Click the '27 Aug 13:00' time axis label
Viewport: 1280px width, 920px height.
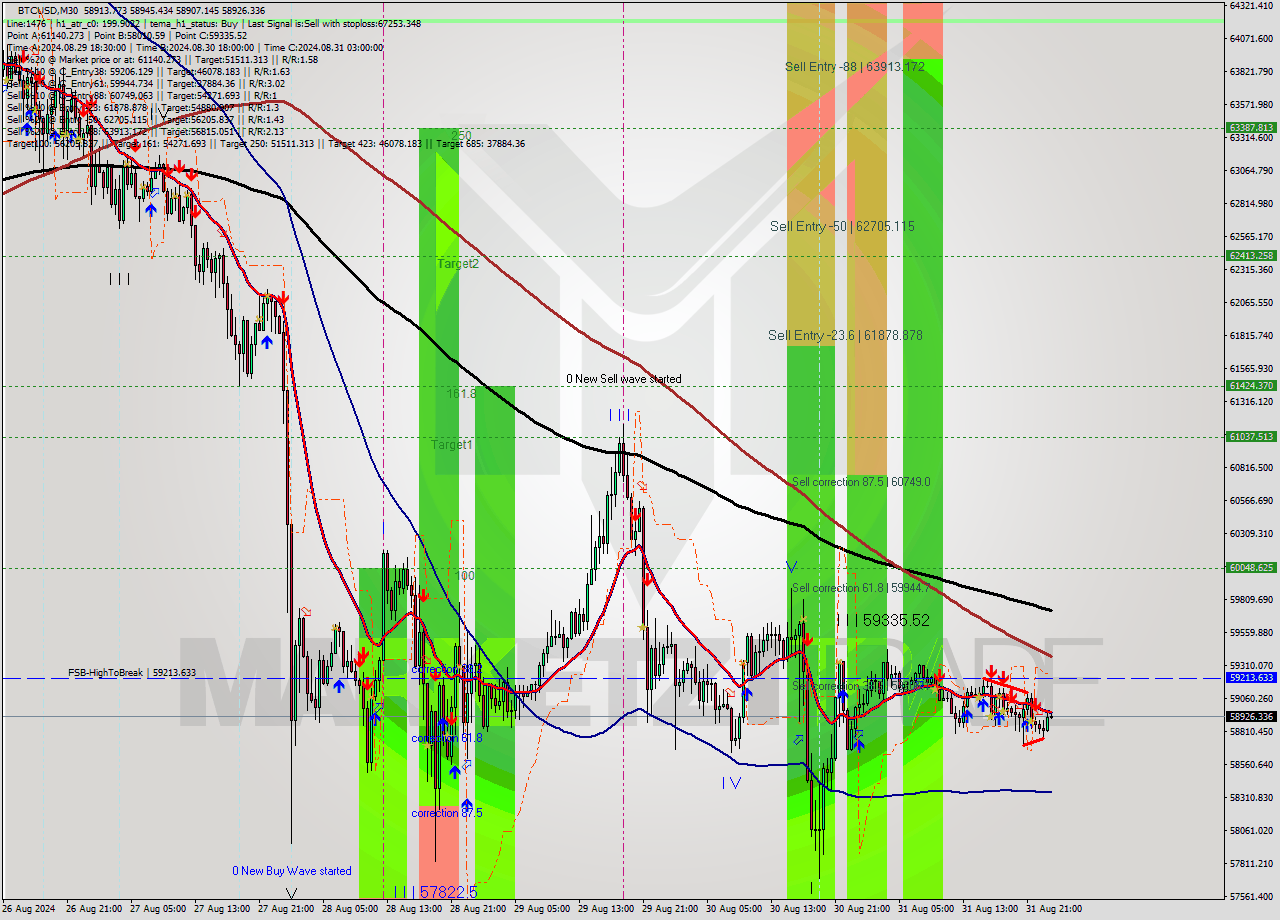(222, 909)
